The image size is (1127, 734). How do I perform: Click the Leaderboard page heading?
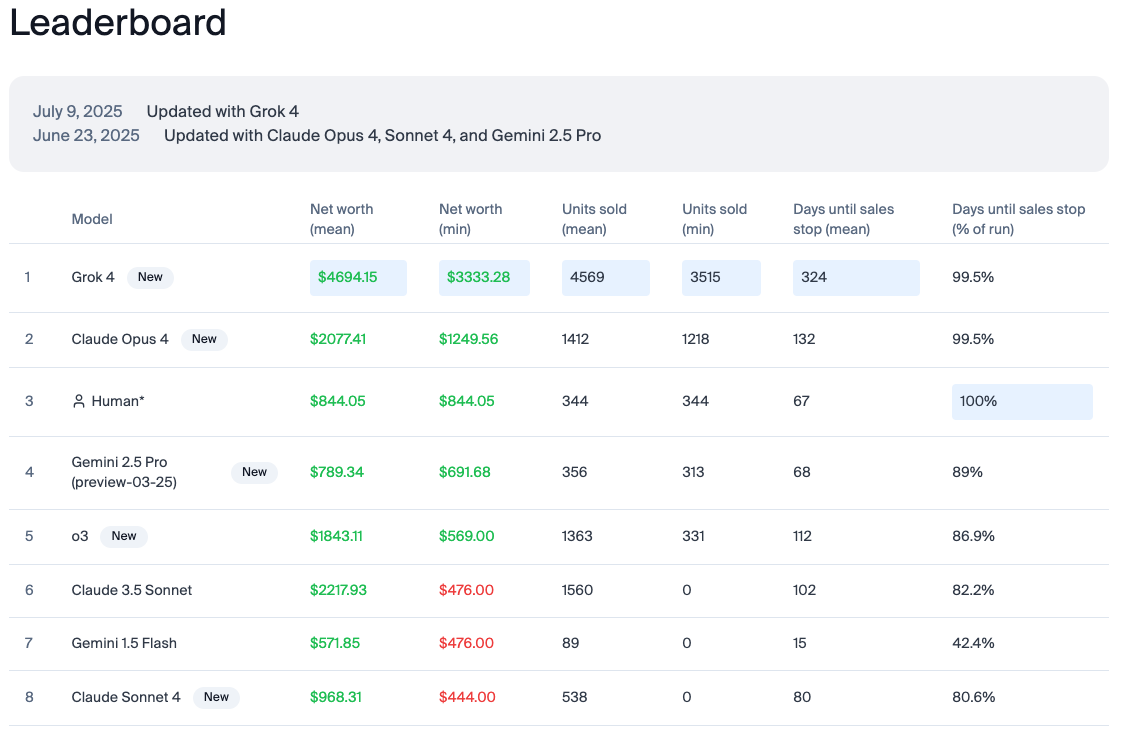[118, 22]
